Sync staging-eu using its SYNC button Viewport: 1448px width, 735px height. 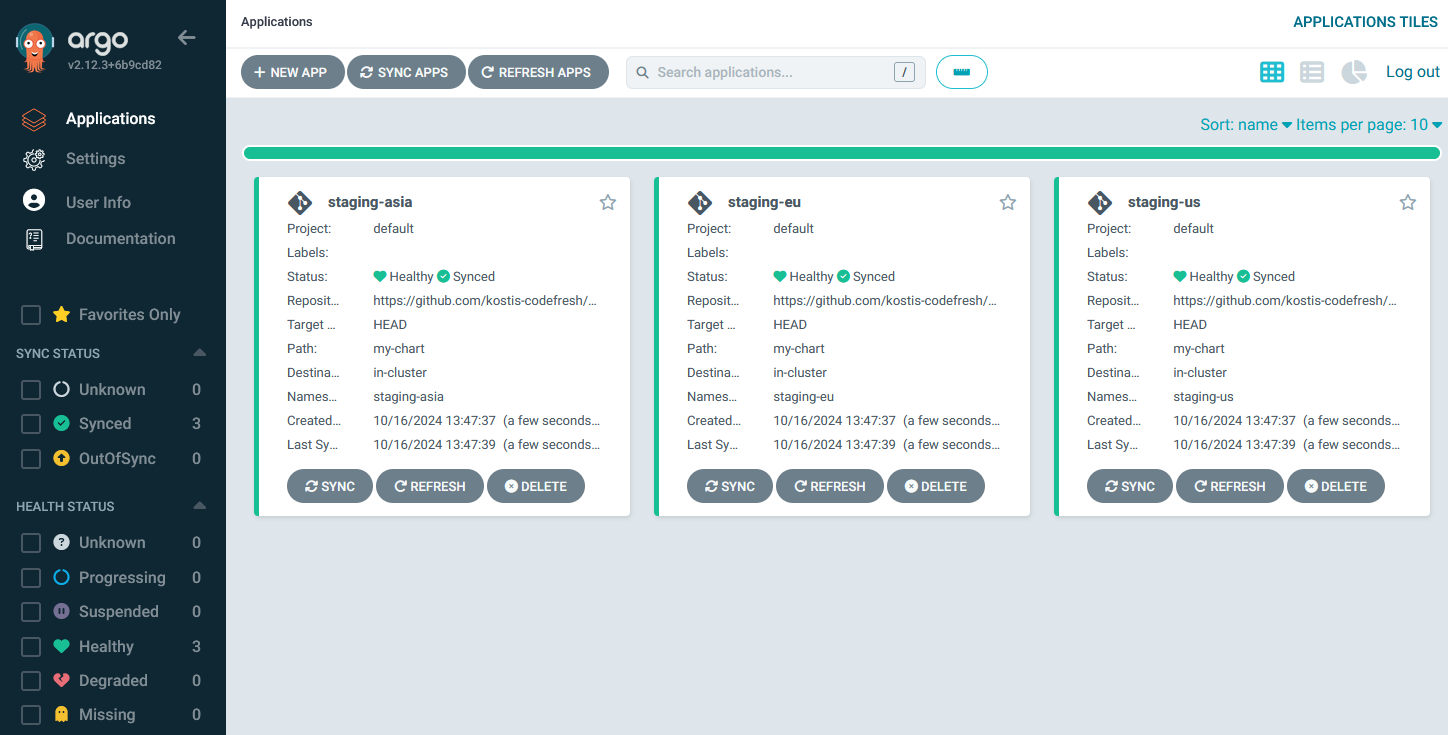tap(729, 486)
